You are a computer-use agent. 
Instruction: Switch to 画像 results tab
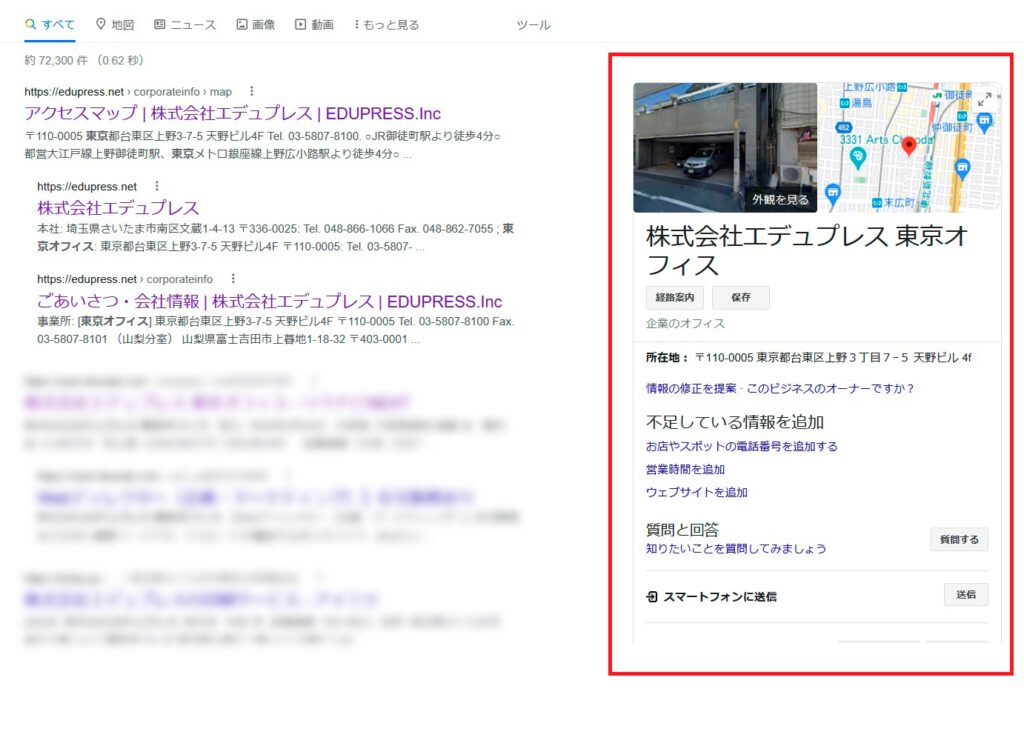255,25
